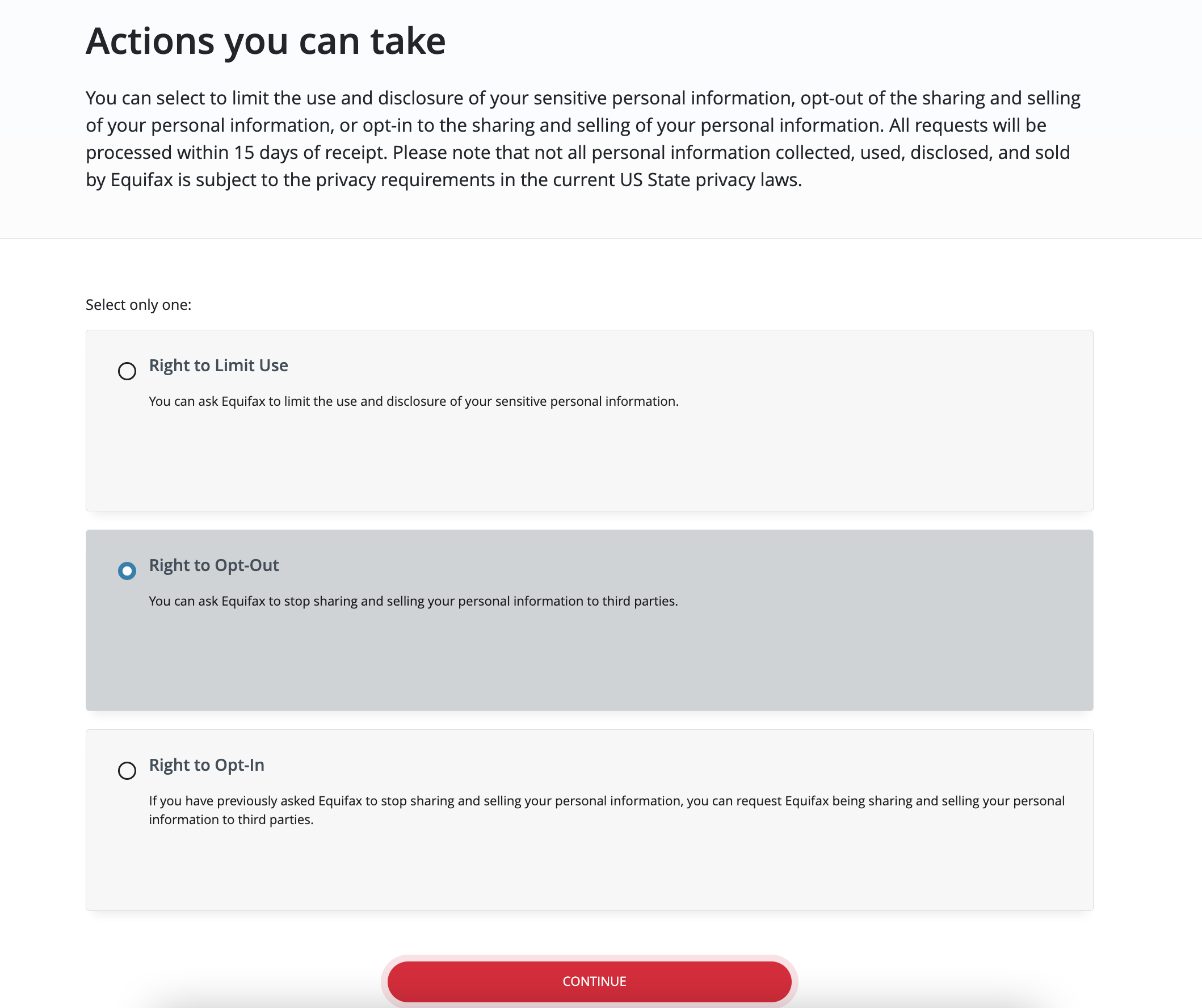Click the line "by Equifax is subject to the privacy requirements"
Viewport: 1202px width, 1008px height.
(x=444, y=180)
